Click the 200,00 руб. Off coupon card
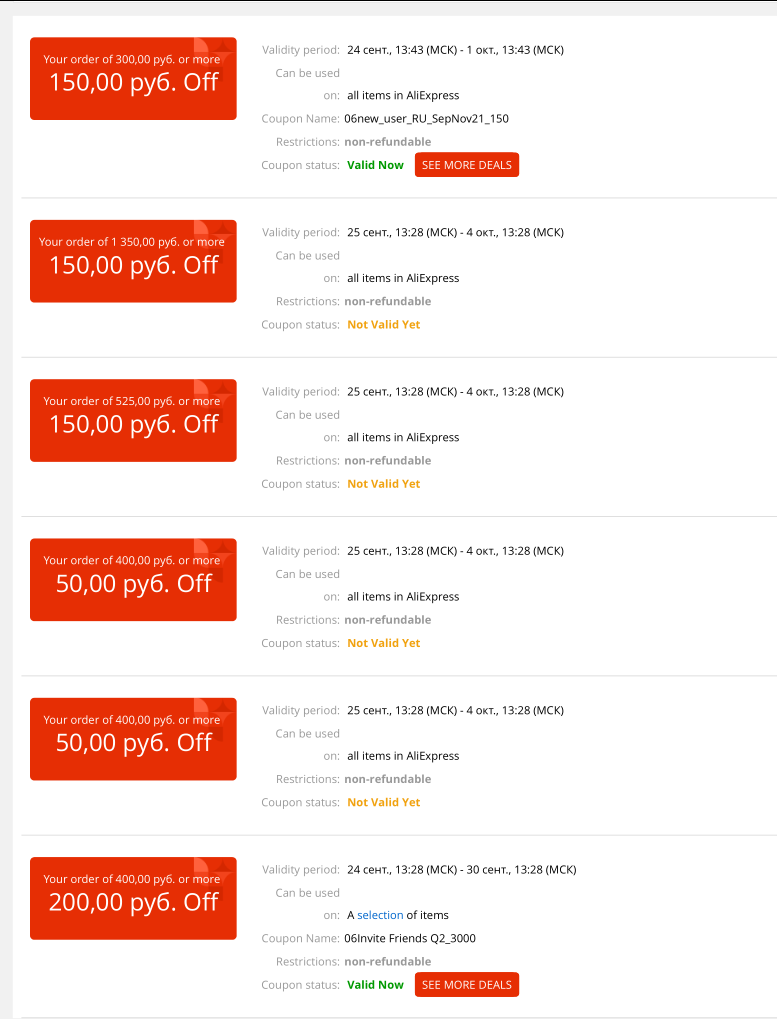 point(133,899)
